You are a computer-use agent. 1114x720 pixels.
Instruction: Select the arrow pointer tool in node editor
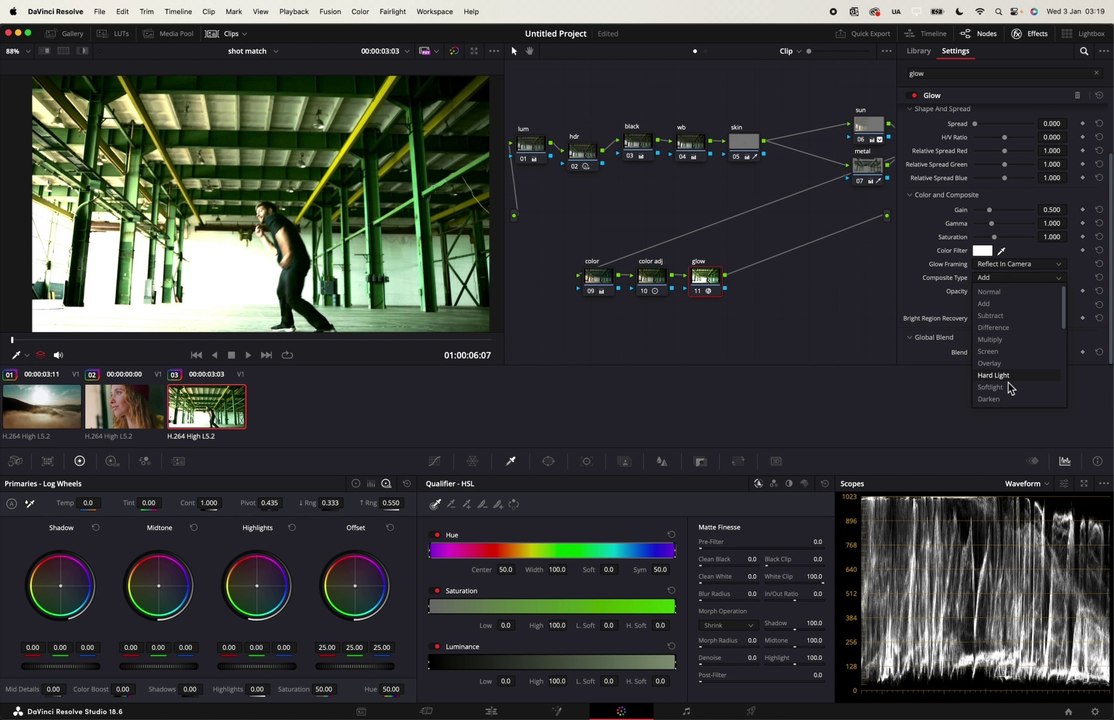[514, 51]
